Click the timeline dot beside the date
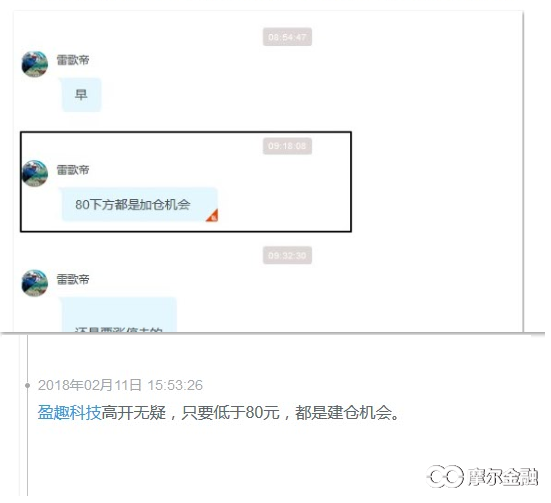 point(28,386)
